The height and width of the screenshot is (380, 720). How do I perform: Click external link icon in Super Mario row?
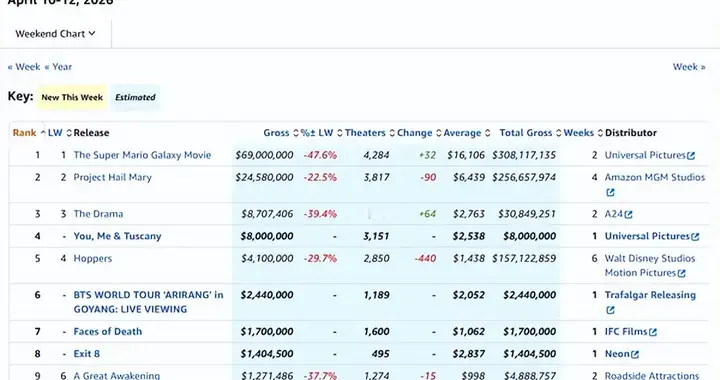[691, 156]
